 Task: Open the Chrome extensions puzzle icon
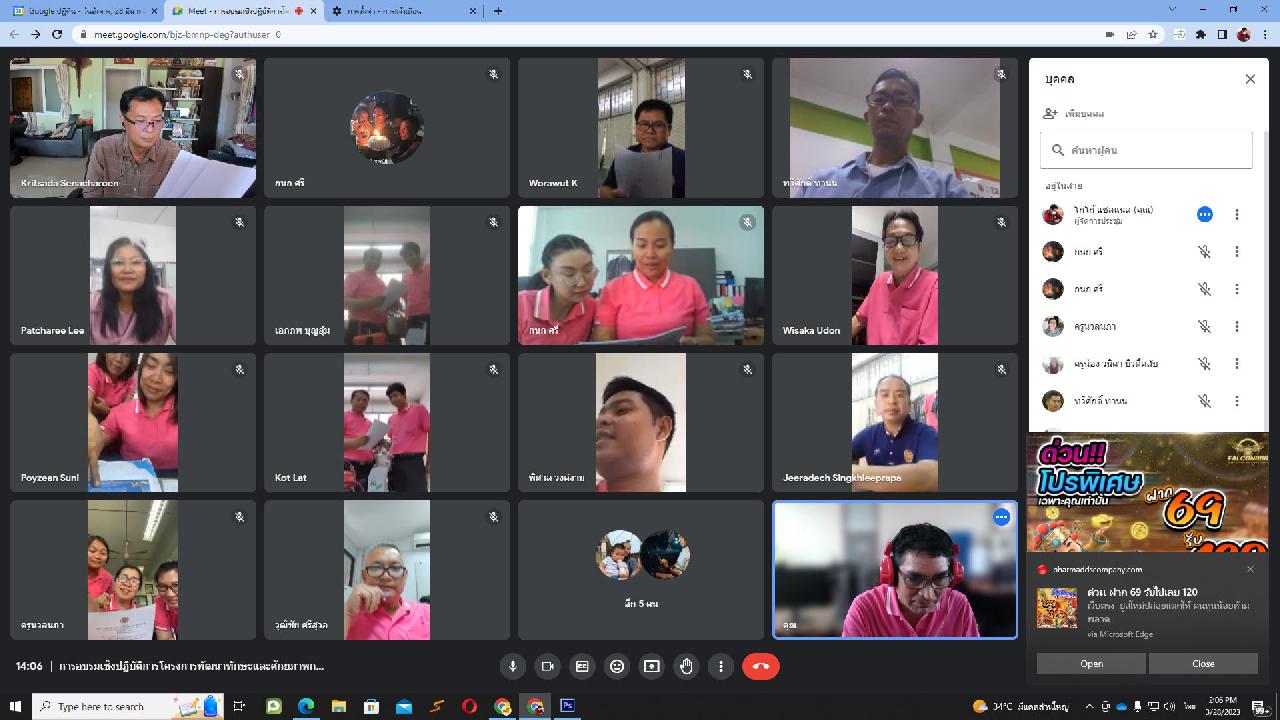(x=1201, y=34)
